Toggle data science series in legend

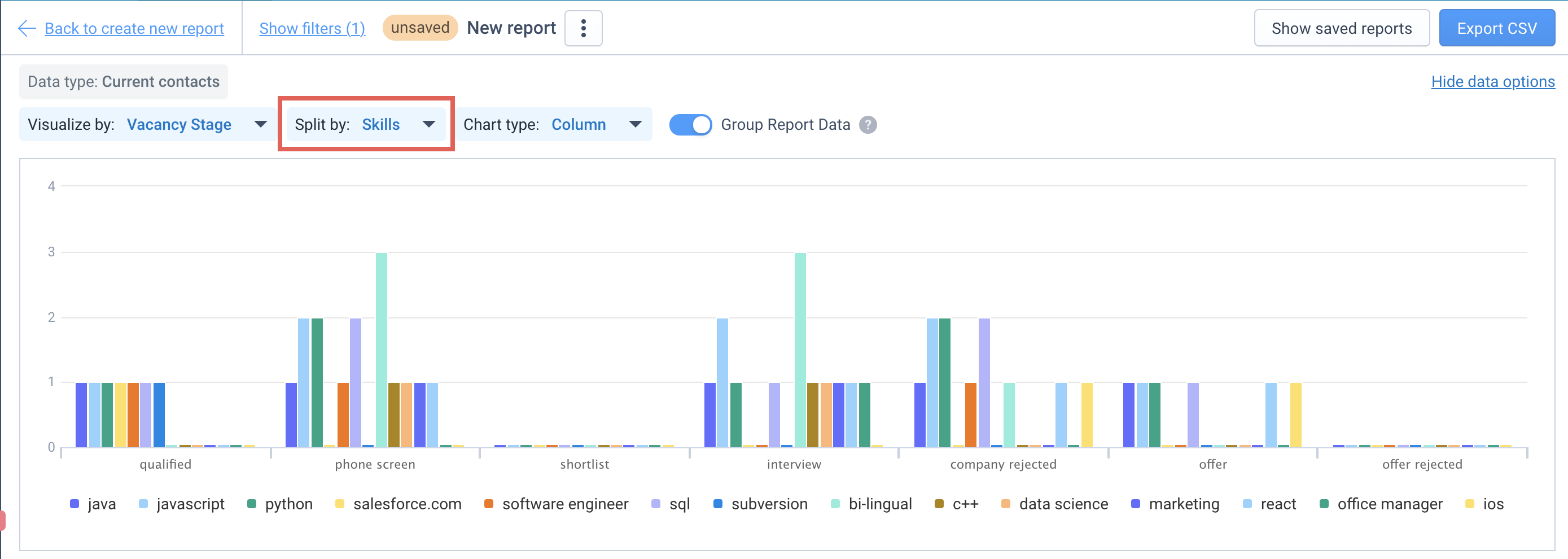tap(1055, 504)
